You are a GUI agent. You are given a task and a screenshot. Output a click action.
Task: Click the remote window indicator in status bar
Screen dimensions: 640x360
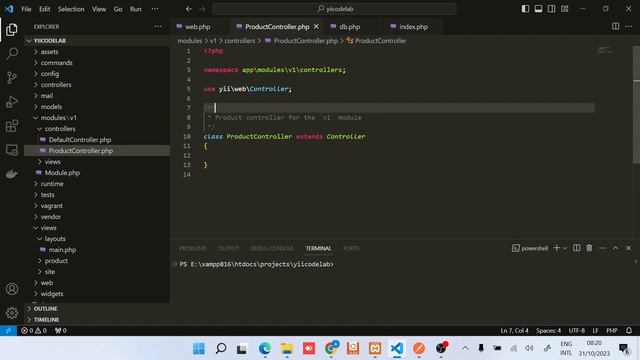[8, 331]
